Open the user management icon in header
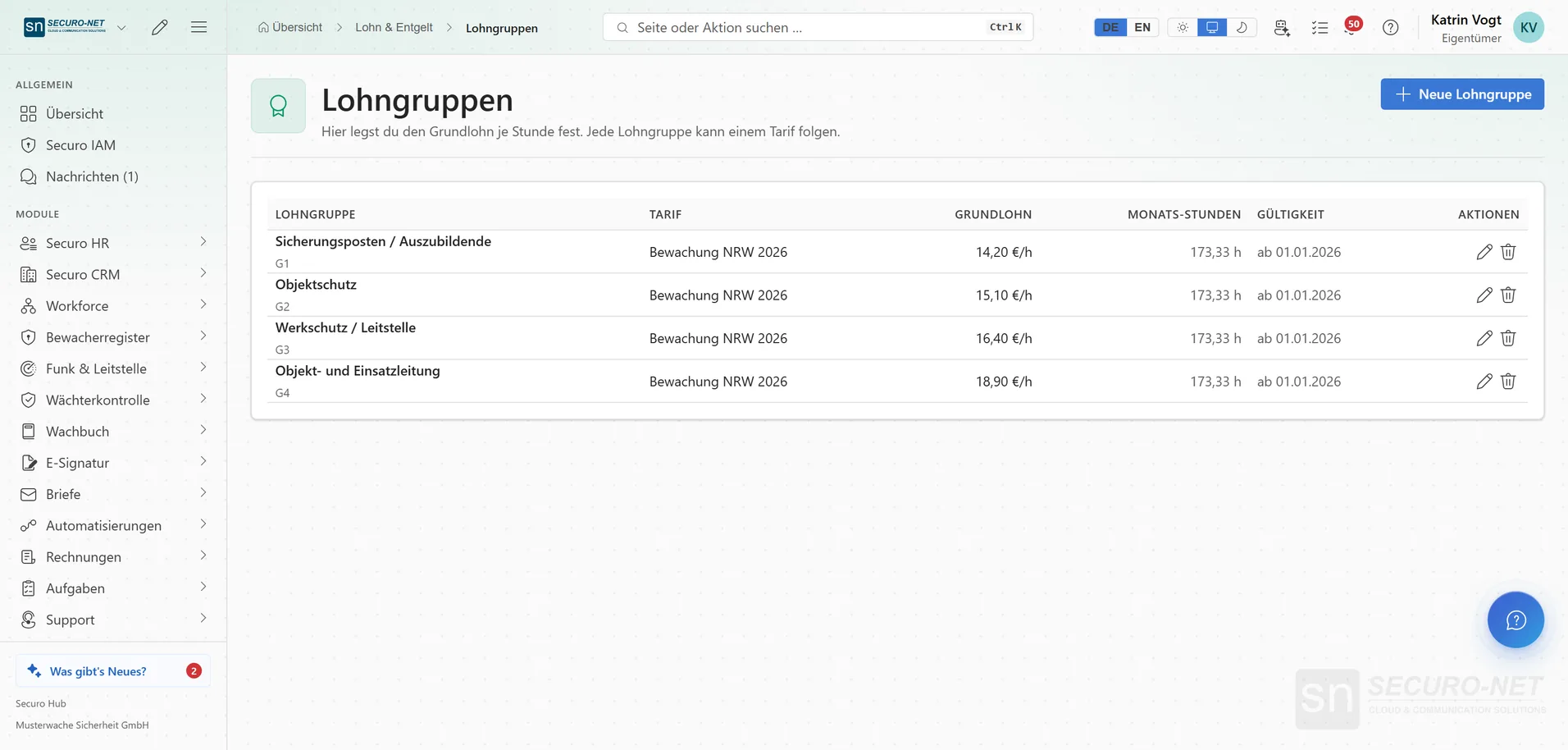 [1282, 27]
